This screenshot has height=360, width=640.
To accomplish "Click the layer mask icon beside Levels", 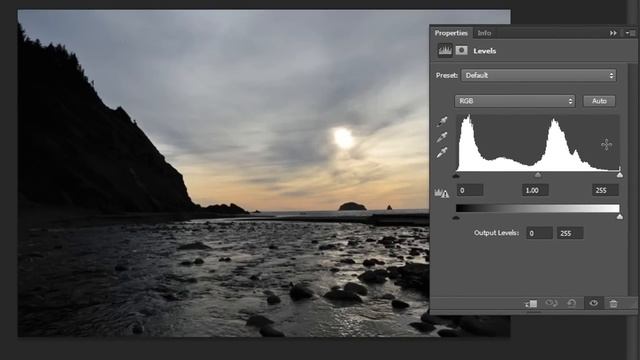I will click(x=462, y=50).
